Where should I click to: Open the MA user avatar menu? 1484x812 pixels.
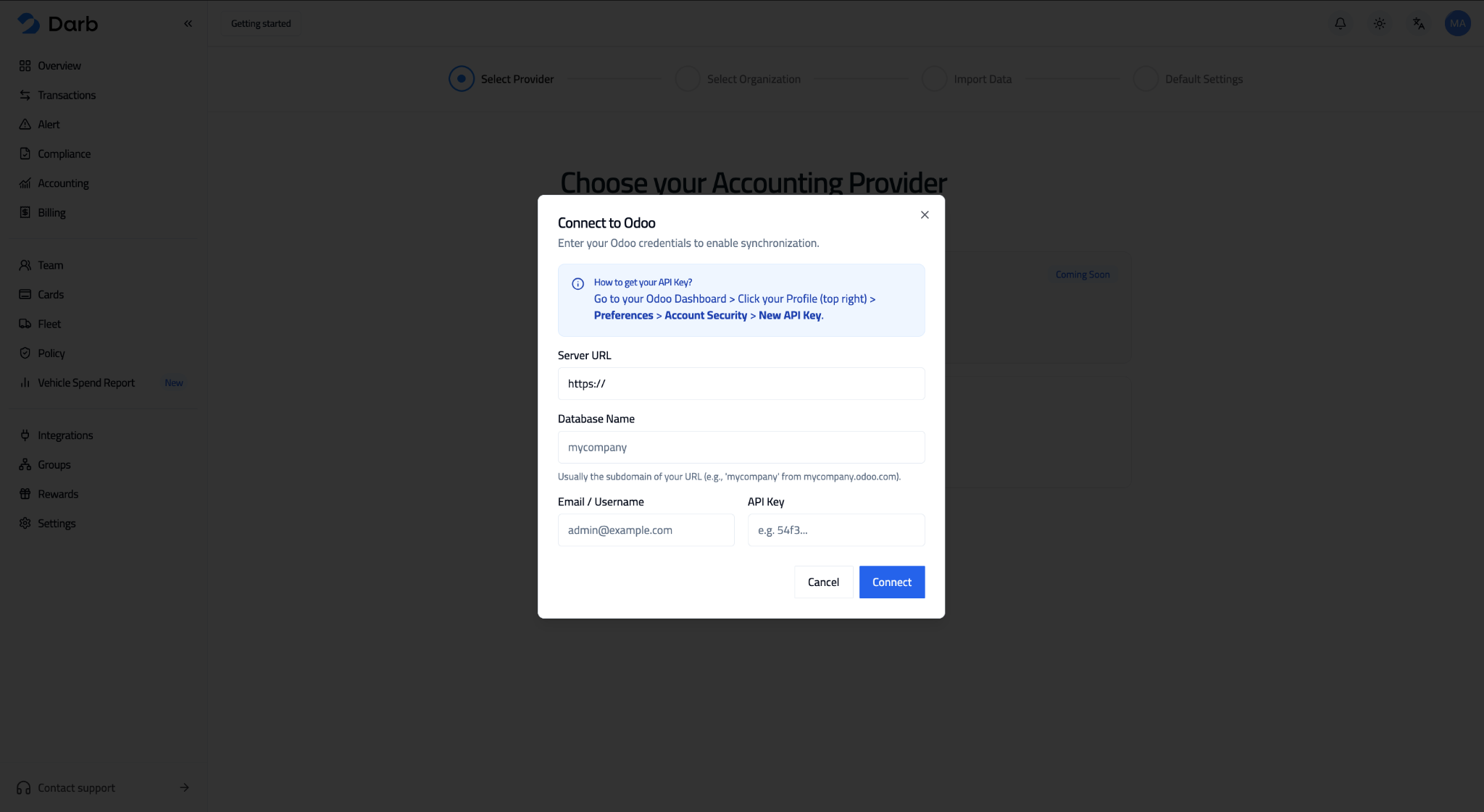point(1457,23)
